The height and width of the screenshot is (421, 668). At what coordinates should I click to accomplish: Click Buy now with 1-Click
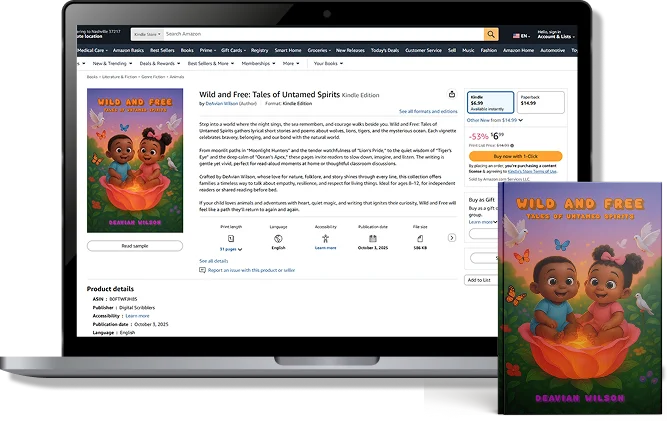point(515,156)
